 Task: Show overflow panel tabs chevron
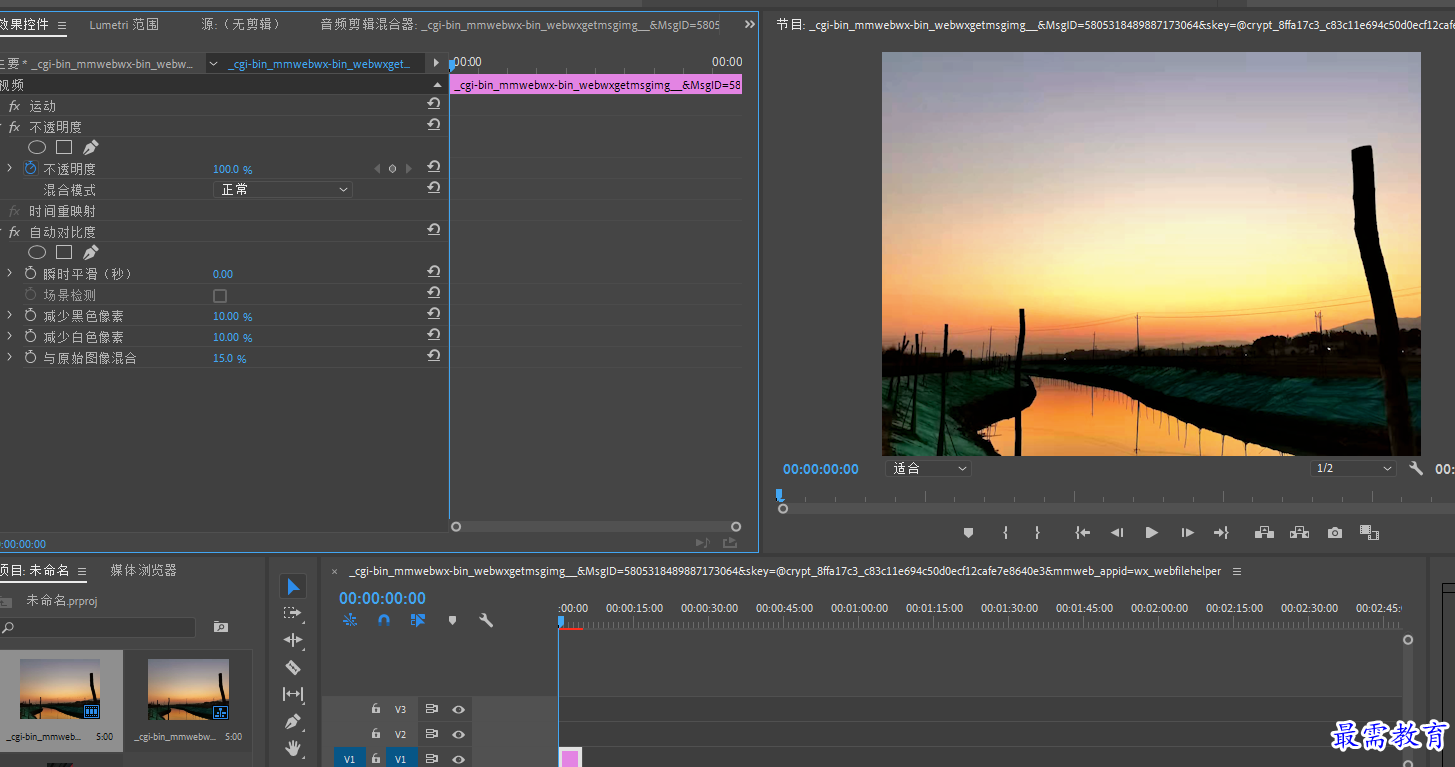click(750, 24)
